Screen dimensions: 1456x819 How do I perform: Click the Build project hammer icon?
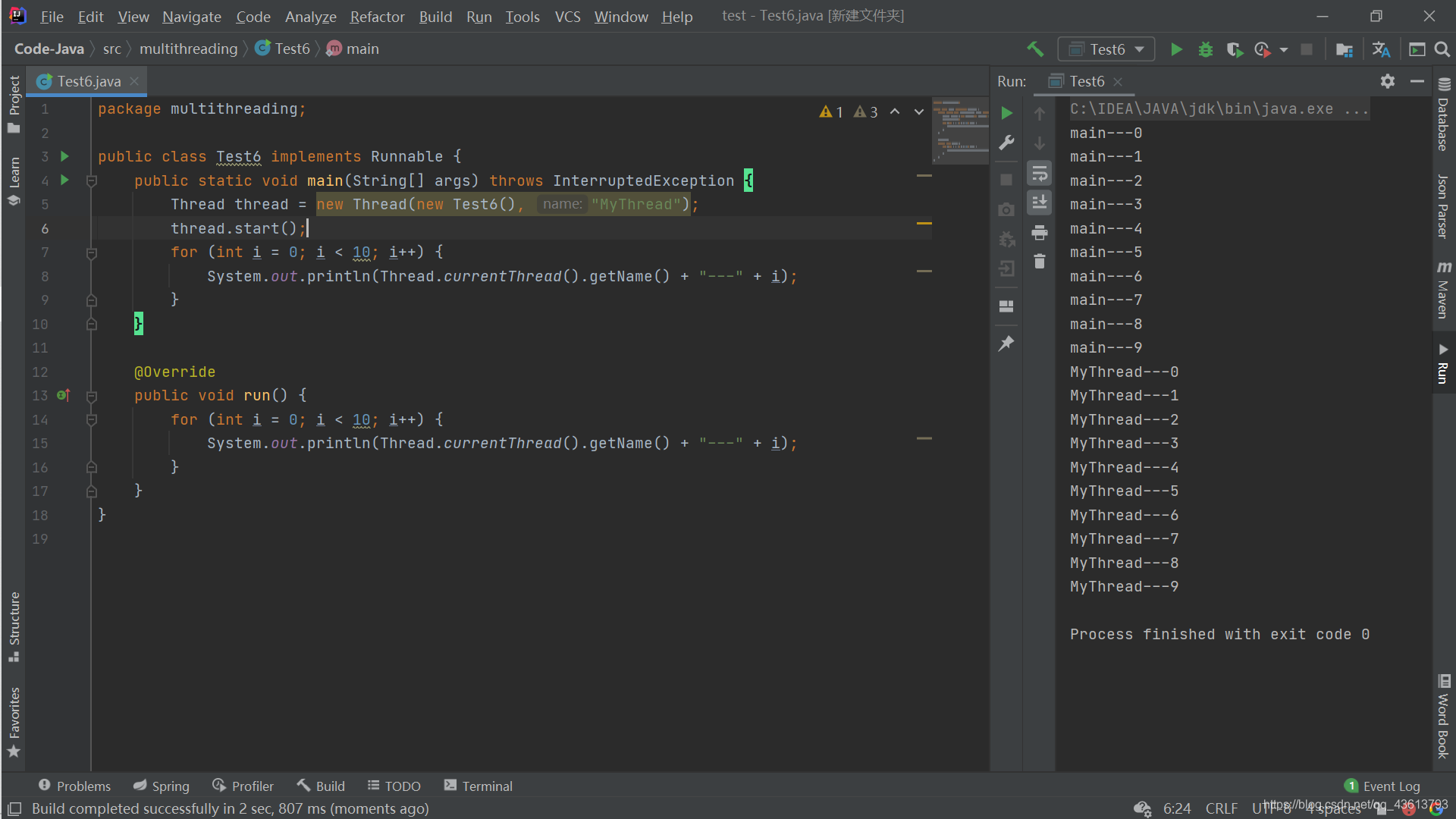(1034, 49)
